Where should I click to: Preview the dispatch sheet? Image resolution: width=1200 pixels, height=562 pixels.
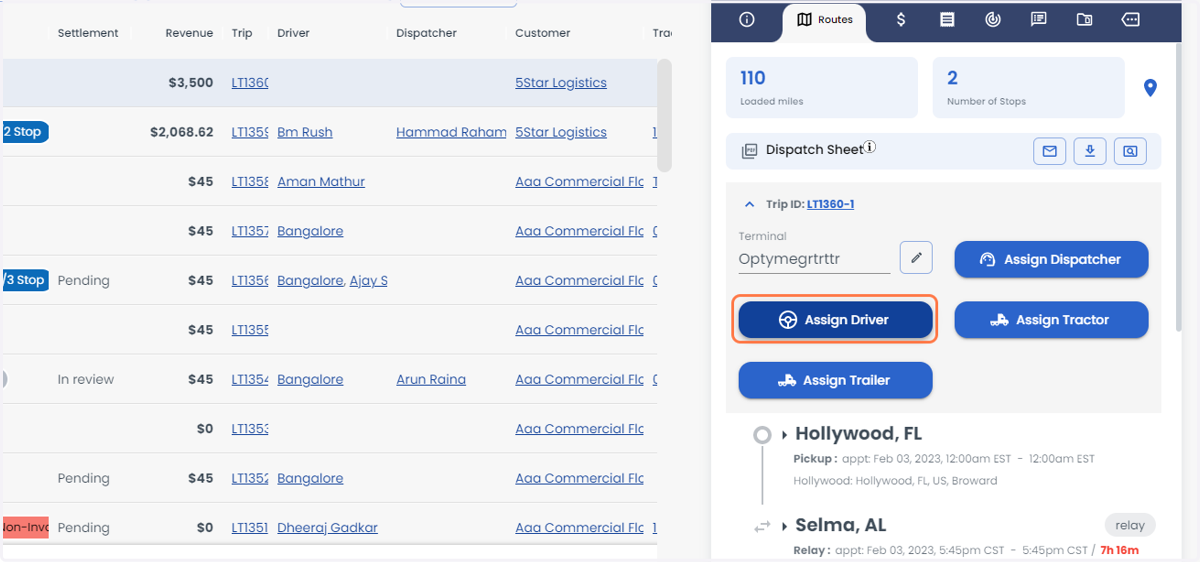tap(1130, 151)
